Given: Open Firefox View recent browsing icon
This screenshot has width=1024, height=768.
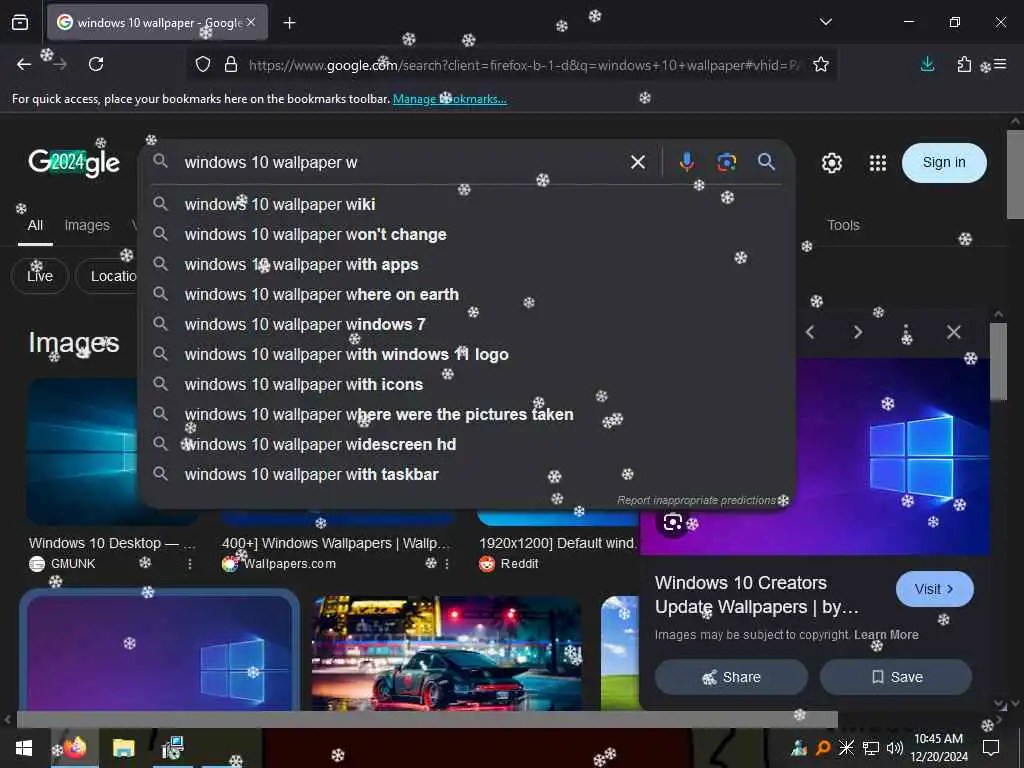Looking at the screenshot, I should click(20, 23).
